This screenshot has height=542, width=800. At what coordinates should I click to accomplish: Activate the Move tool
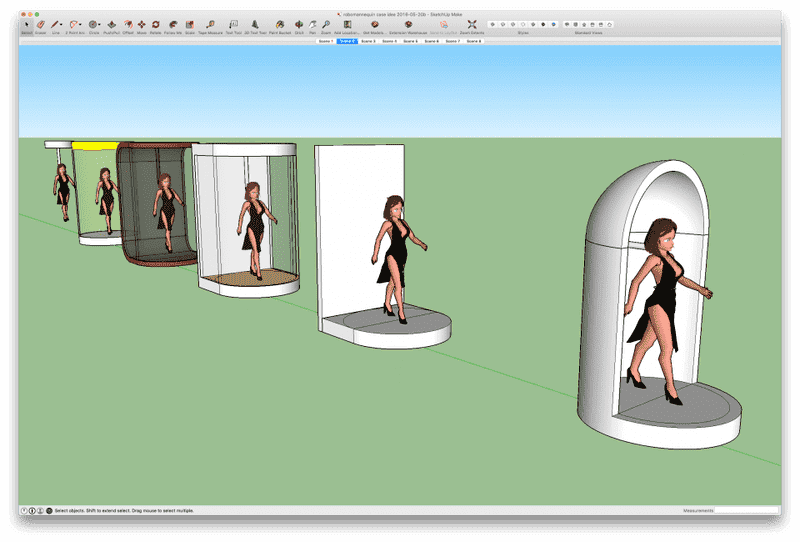coord(141,24)
